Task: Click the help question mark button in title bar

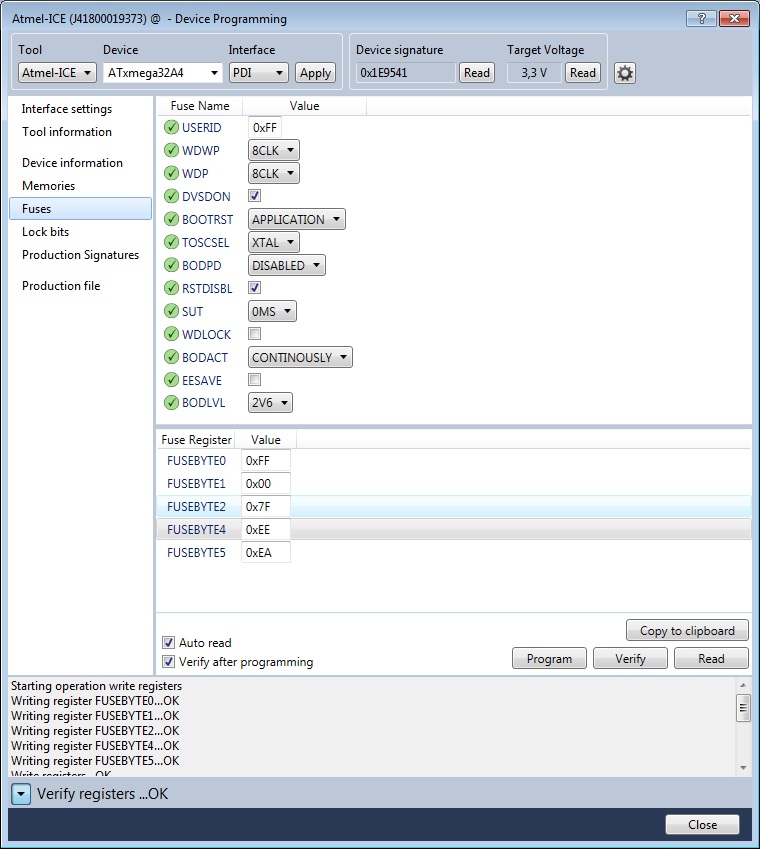Action: [701, 19]
